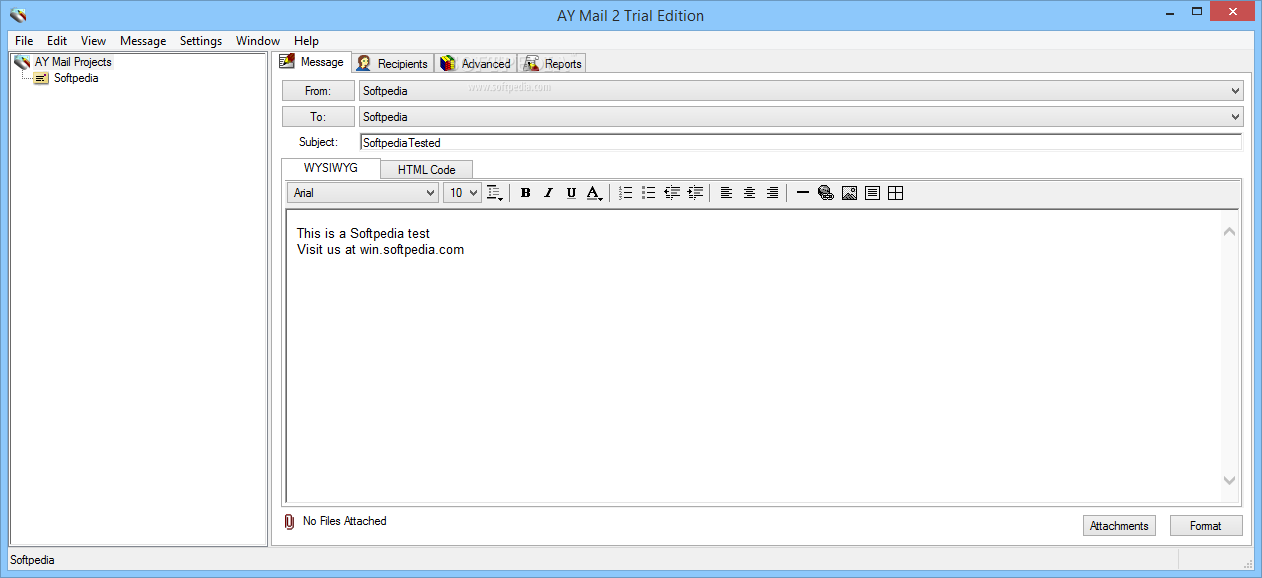
Task: Insert a horizontal line
Action: 803,193
